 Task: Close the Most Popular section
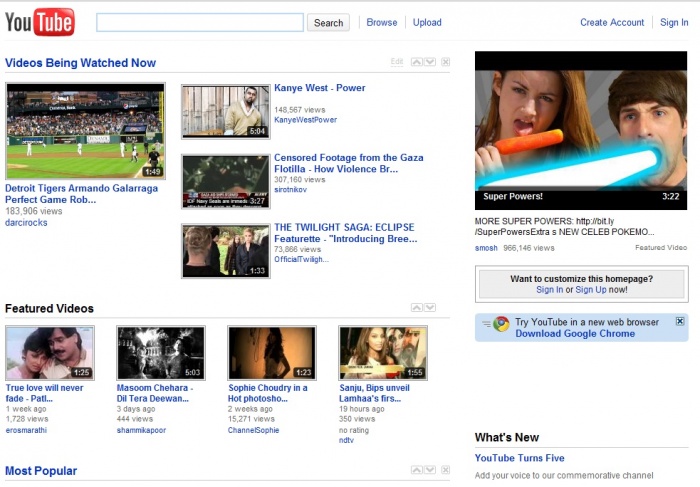point(446,470)
